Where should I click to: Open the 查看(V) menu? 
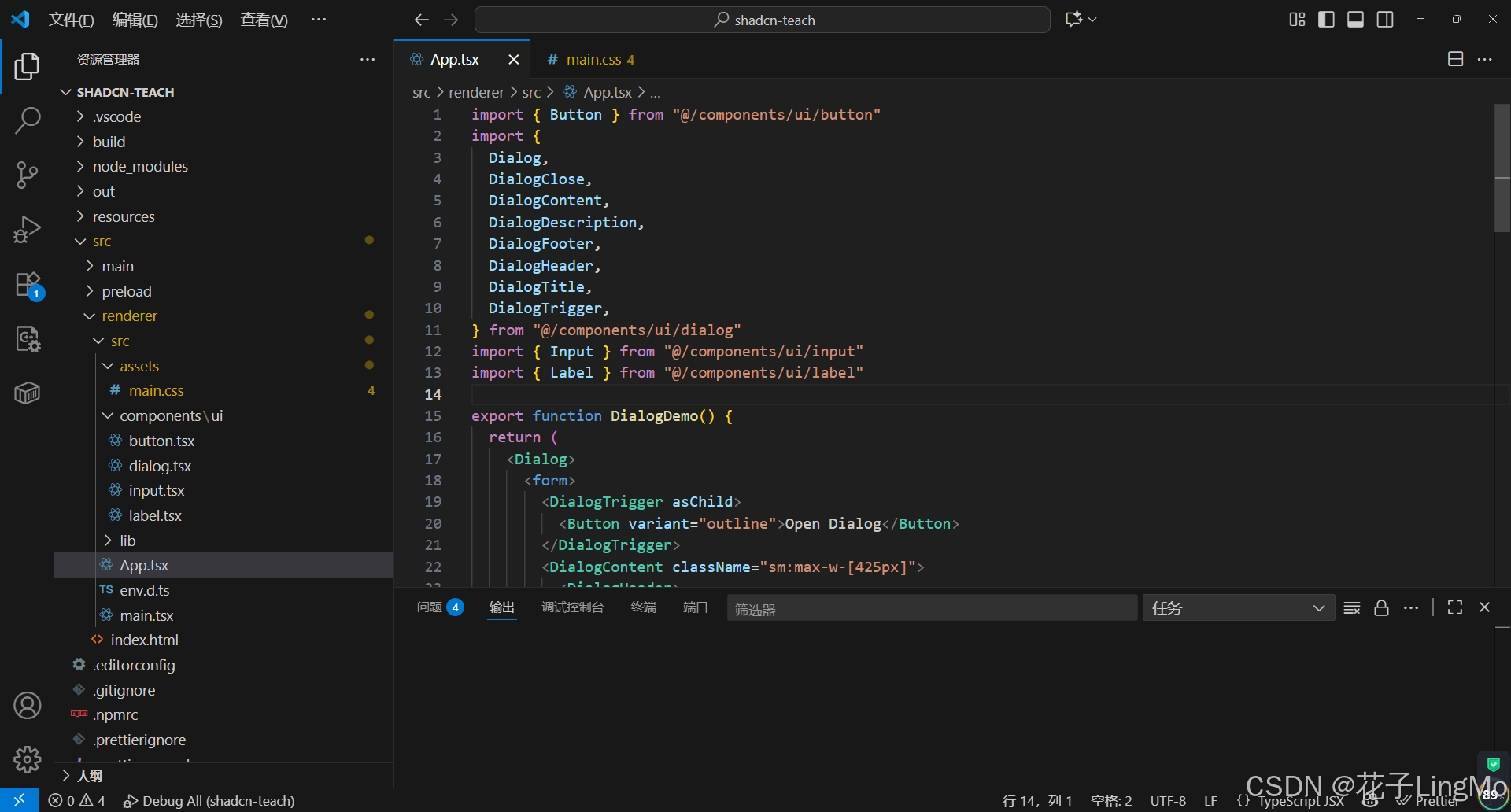264,20
